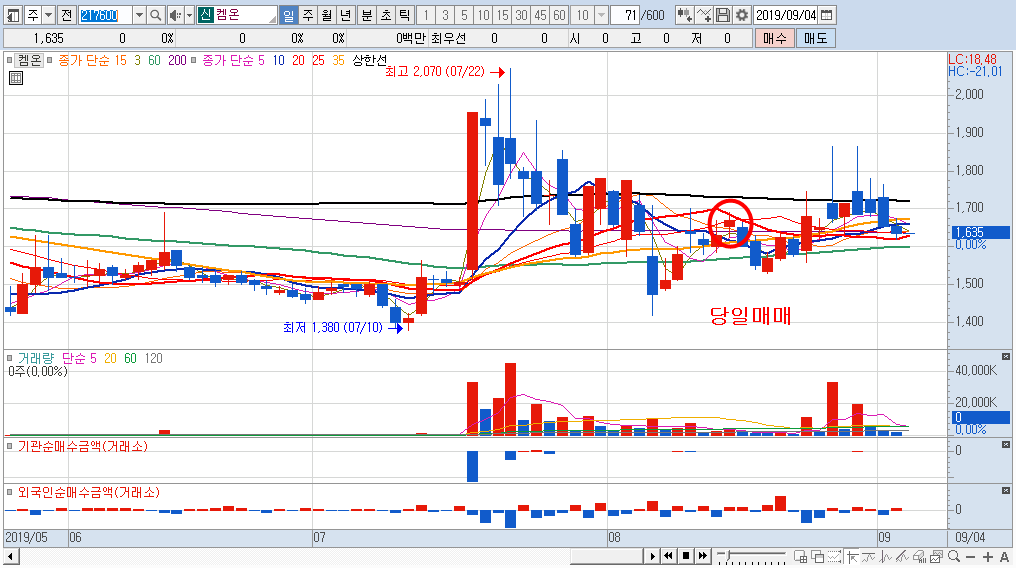Image resolution: width=1016 pixels, height=568 pixels.
Task: Click the 외국인순매수금액(거래소) label
Action: point(89,492)
